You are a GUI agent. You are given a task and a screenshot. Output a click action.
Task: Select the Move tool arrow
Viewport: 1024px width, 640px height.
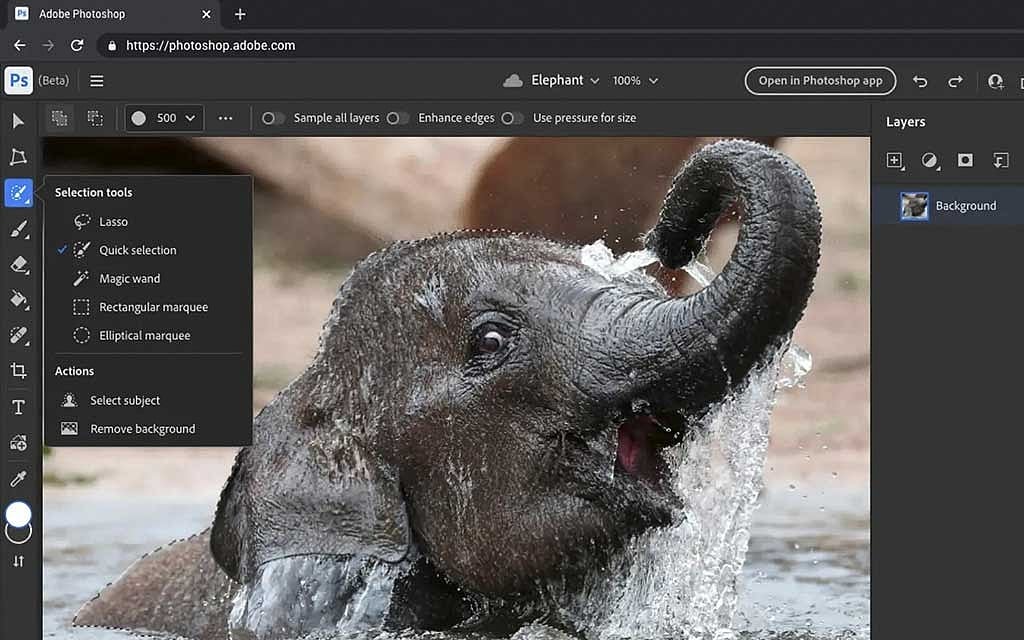(x=18, y=121)
